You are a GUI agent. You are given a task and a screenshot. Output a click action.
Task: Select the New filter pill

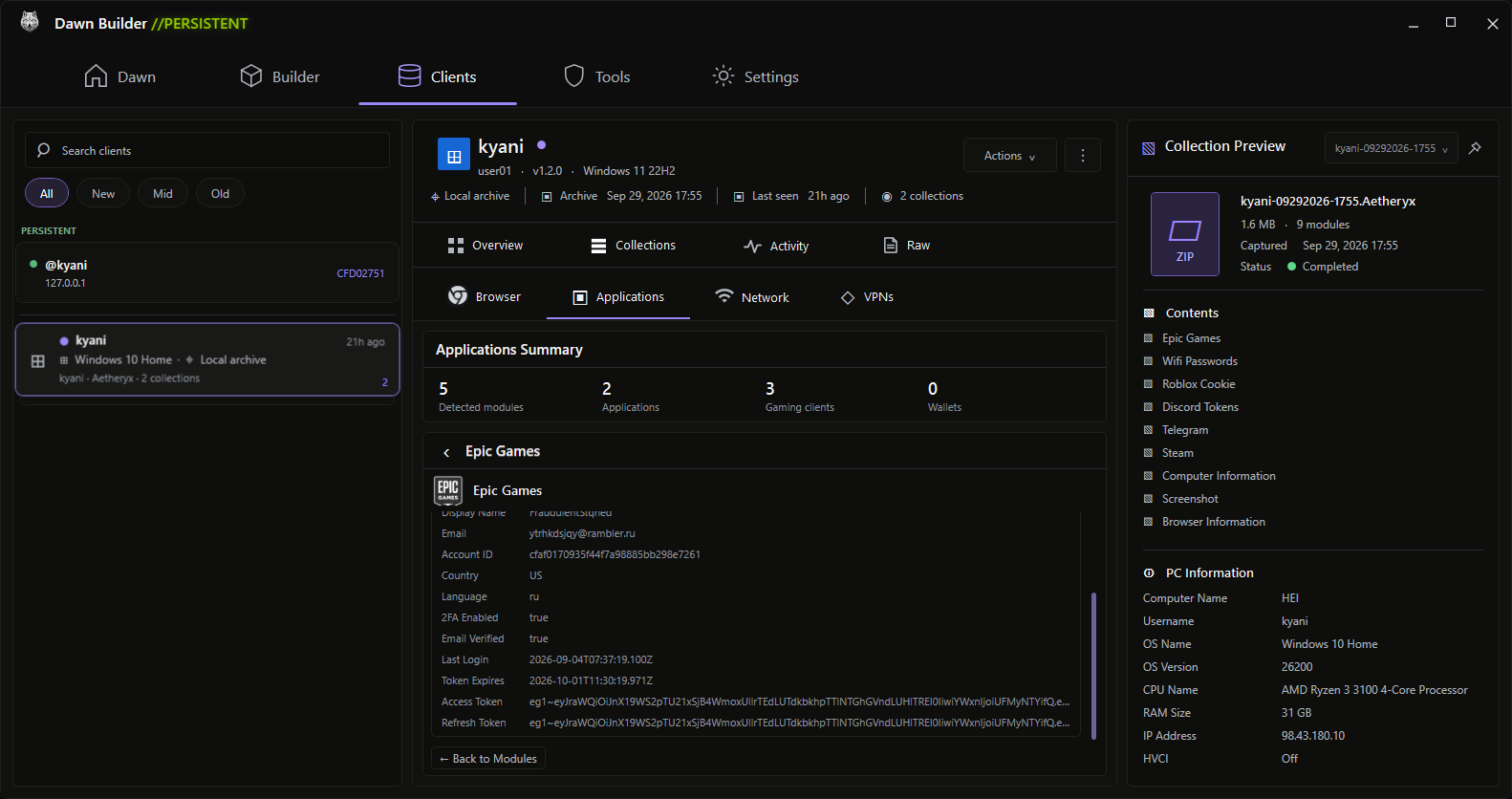tap(103, 193)
